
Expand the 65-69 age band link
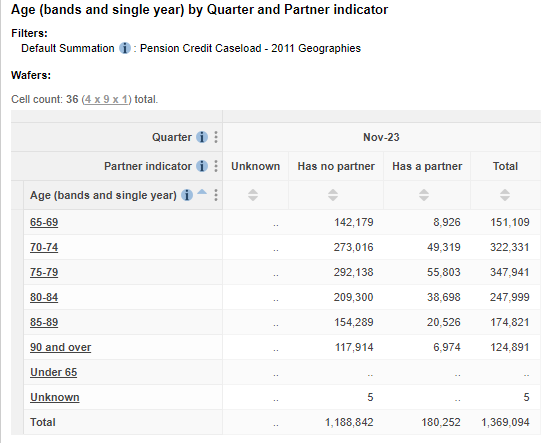coord(44,222)
